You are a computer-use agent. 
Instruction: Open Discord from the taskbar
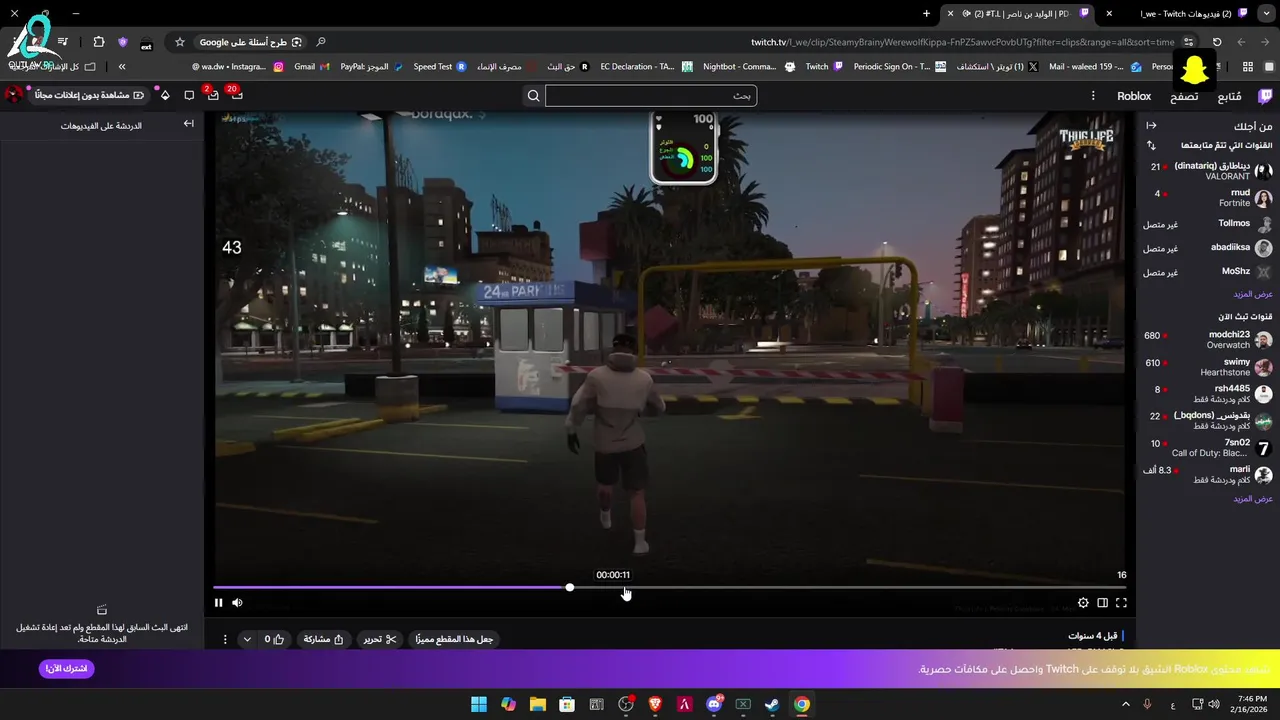point(714,704)
